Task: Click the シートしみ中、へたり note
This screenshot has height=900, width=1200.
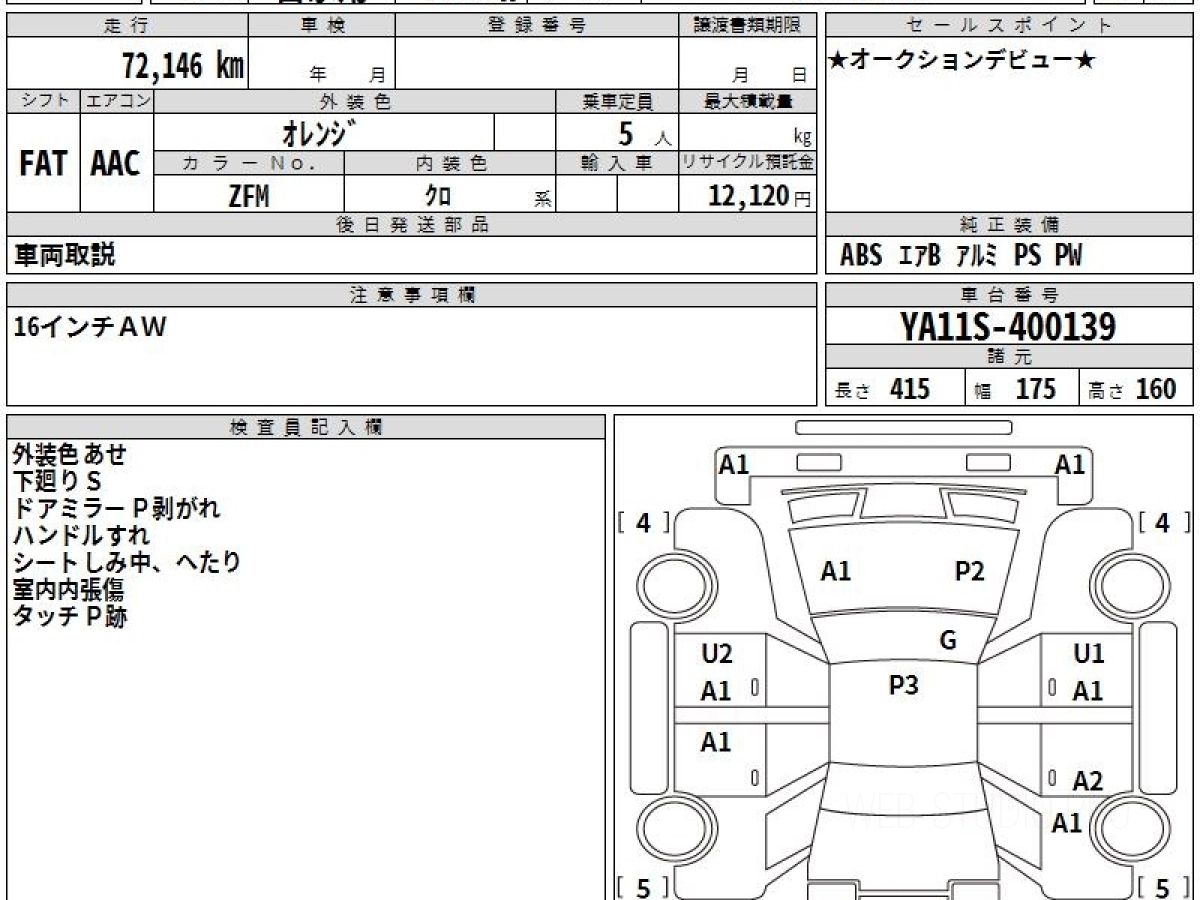Action: point(127,563)
